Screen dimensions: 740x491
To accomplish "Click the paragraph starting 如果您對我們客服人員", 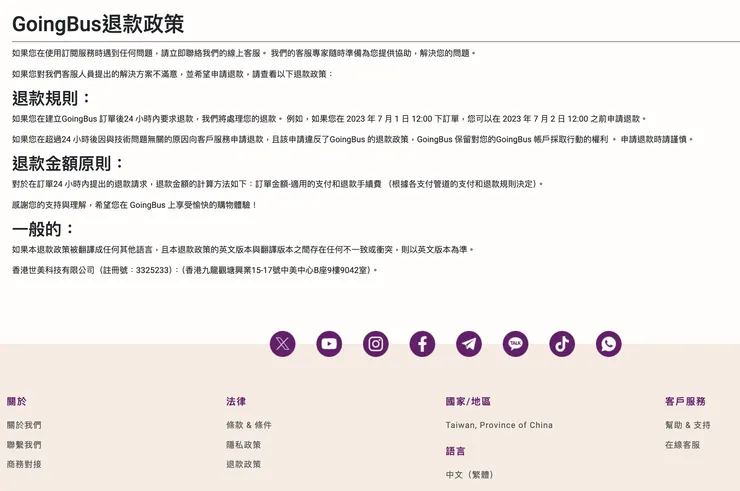I will [173, 74].
